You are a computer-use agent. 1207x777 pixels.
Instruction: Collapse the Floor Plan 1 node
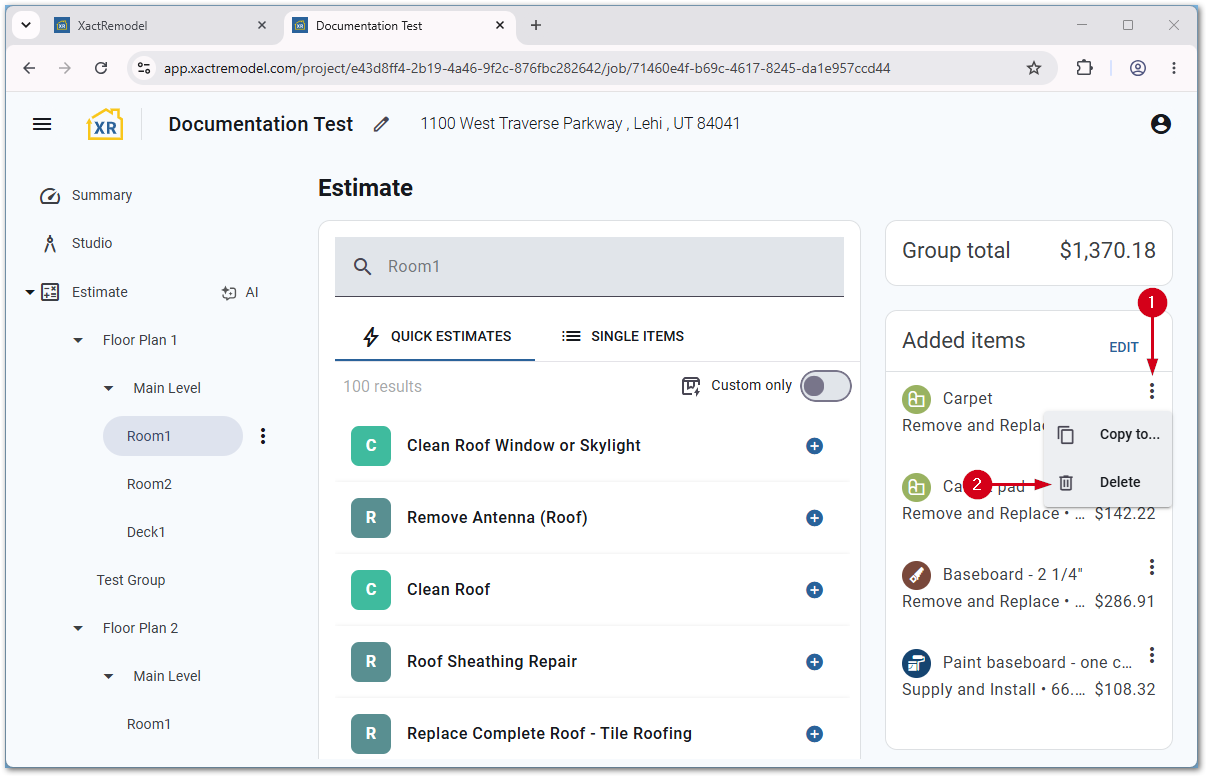(x=78, y=340)
